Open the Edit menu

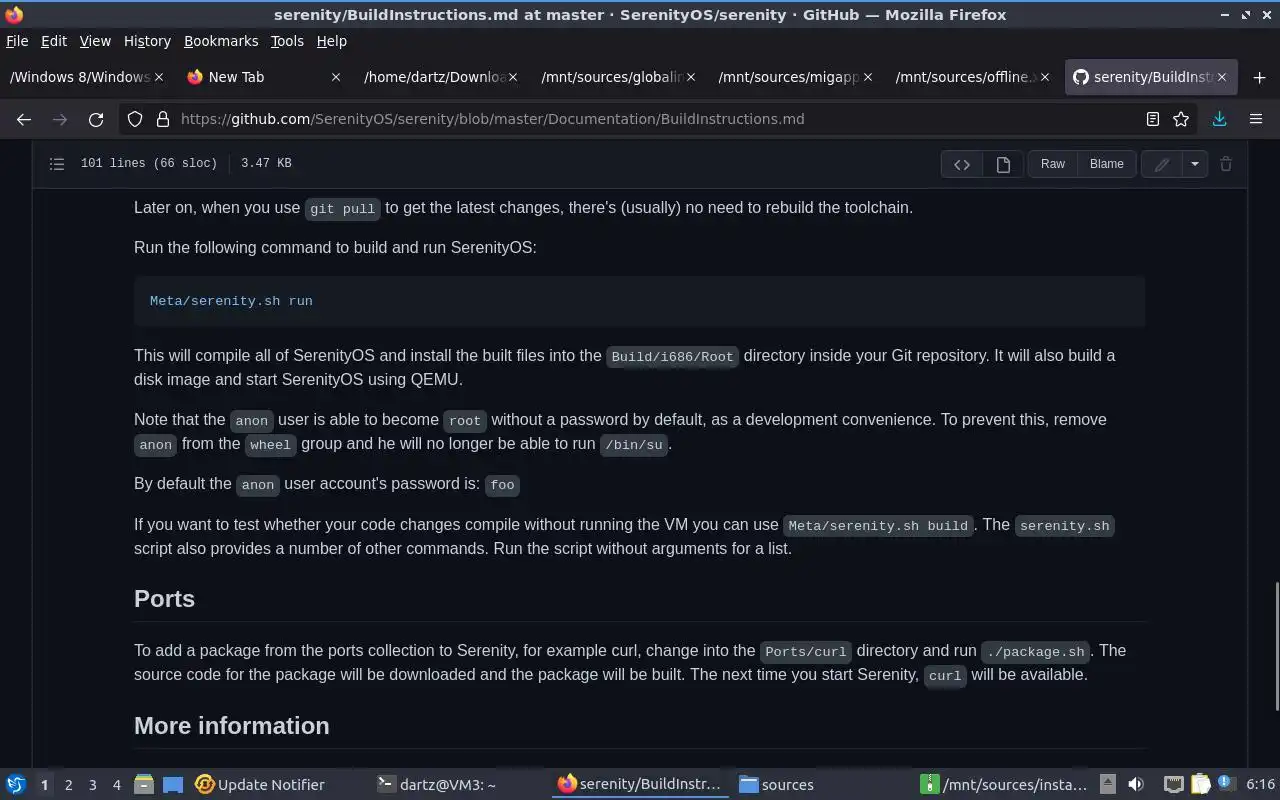[54, 41]
